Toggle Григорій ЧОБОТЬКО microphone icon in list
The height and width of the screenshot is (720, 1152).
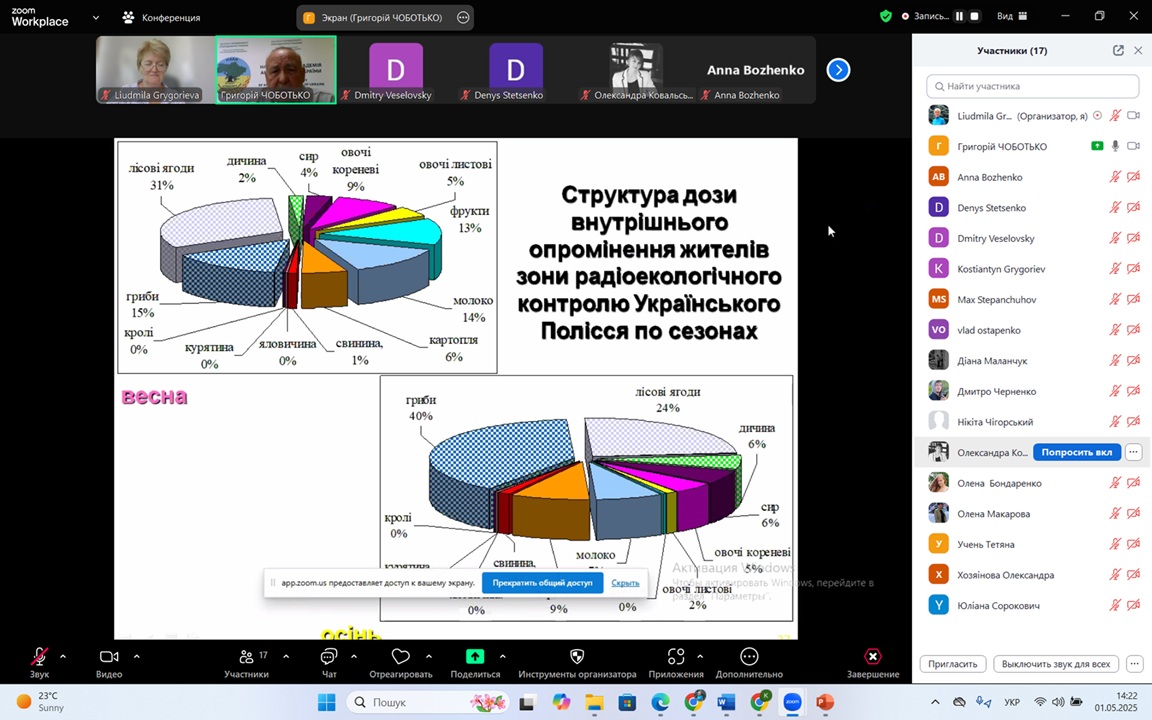coord(1115,146)
